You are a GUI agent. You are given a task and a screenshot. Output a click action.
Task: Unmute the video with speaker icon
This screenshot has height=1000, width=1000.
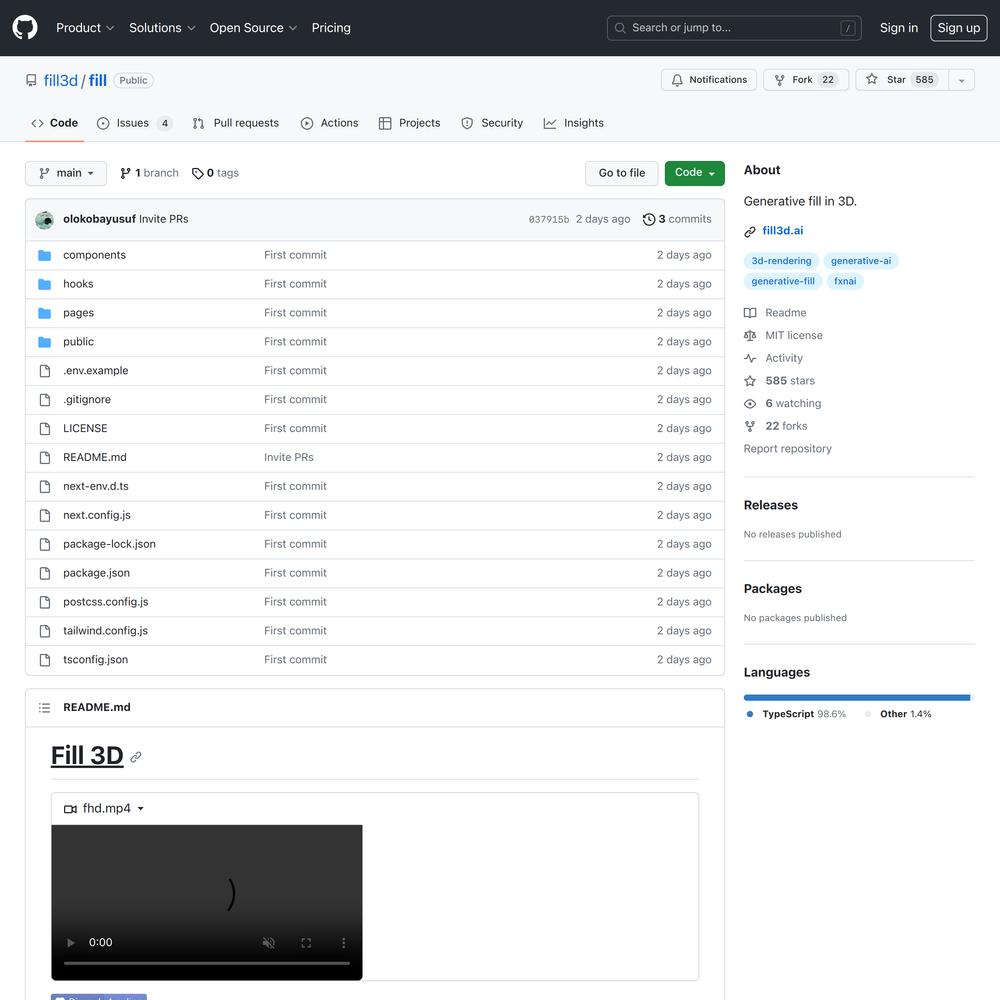coord(268,943)
